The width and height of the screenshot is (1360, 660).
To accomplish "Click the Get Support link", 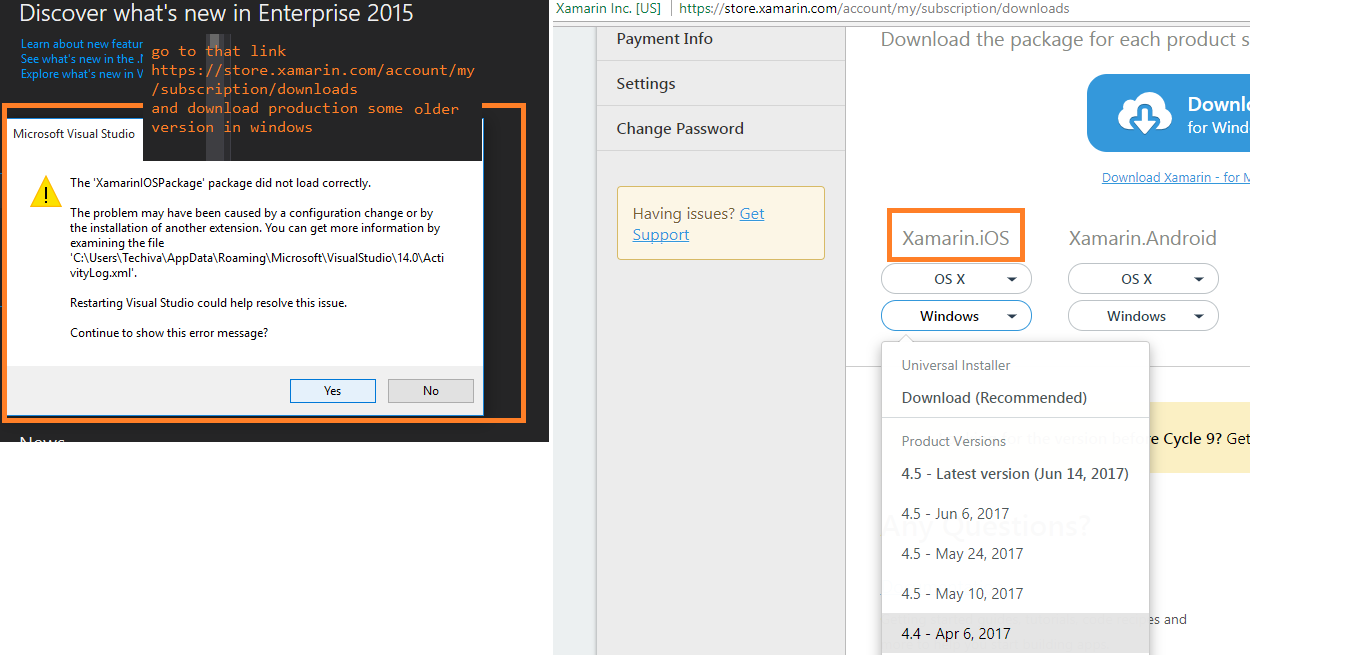I will click(698, 224).
